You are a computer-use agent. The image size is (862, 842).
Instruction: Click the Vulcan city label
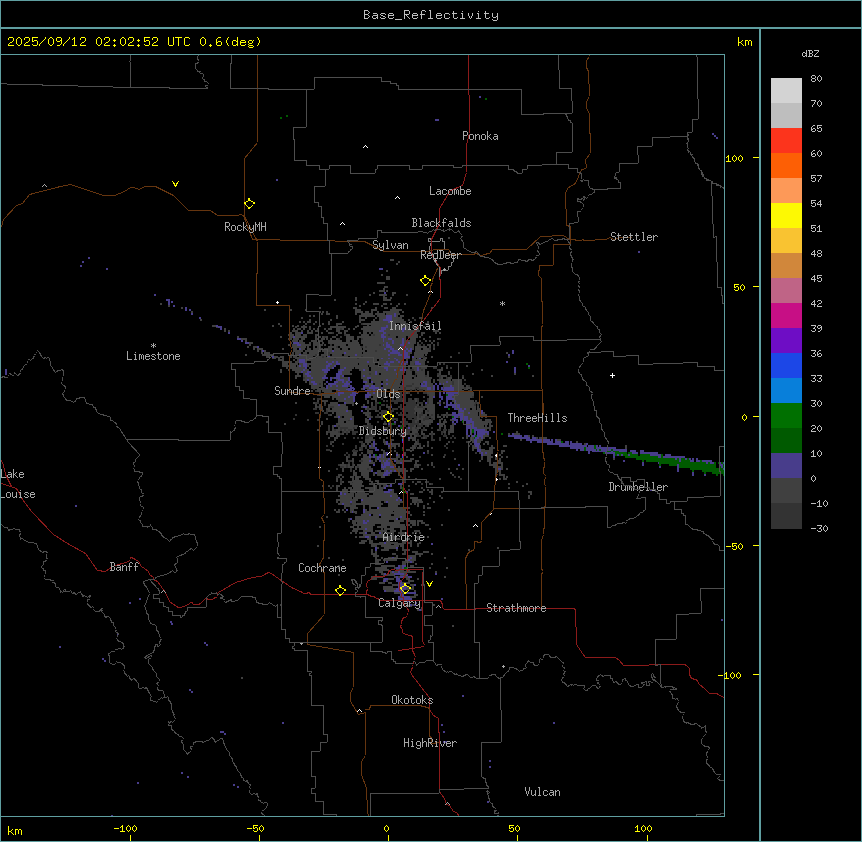(x=542, y=792)
